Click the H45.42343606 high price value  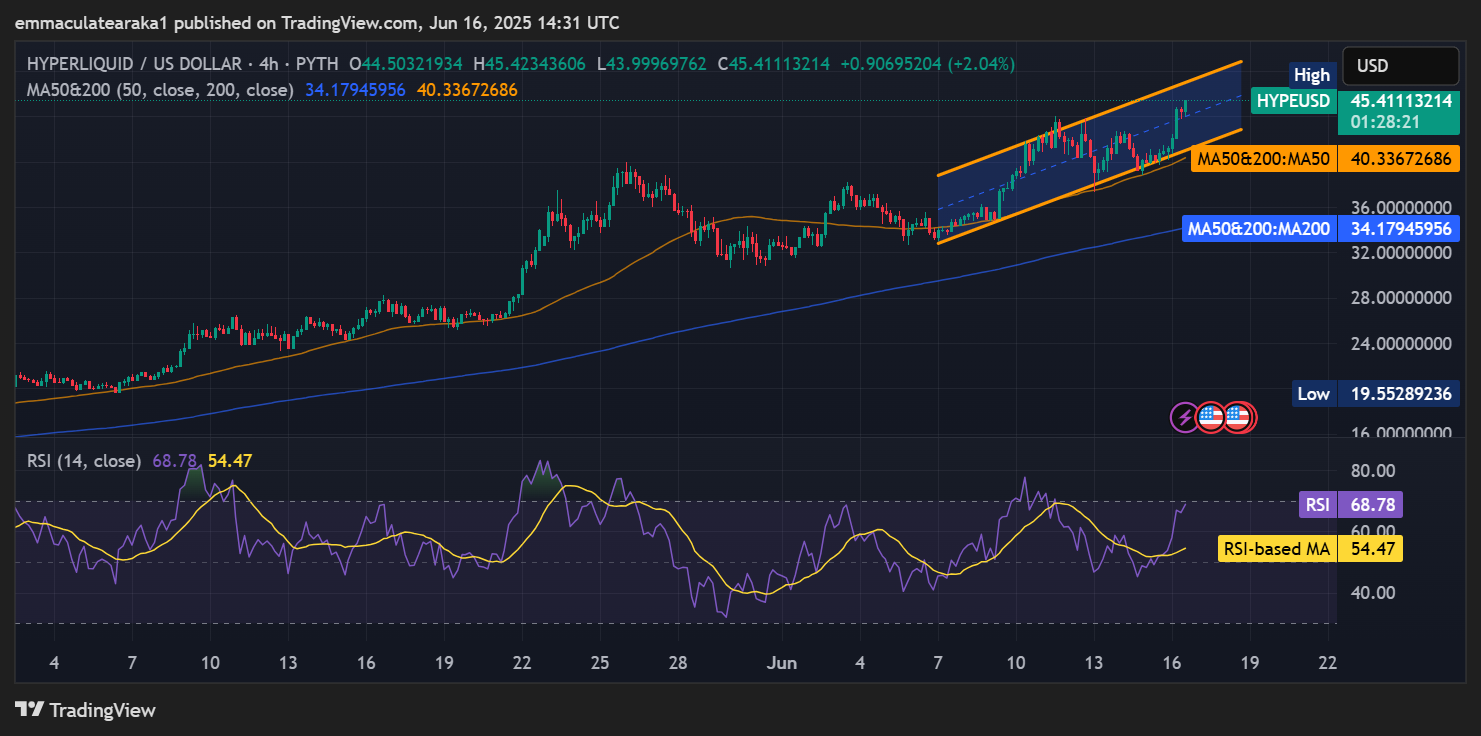tap(529, 64)
